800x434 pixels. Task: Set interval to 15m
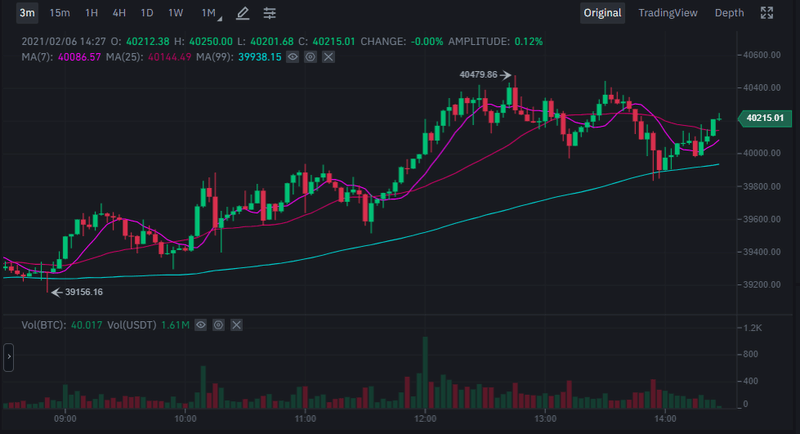(60, 13)
